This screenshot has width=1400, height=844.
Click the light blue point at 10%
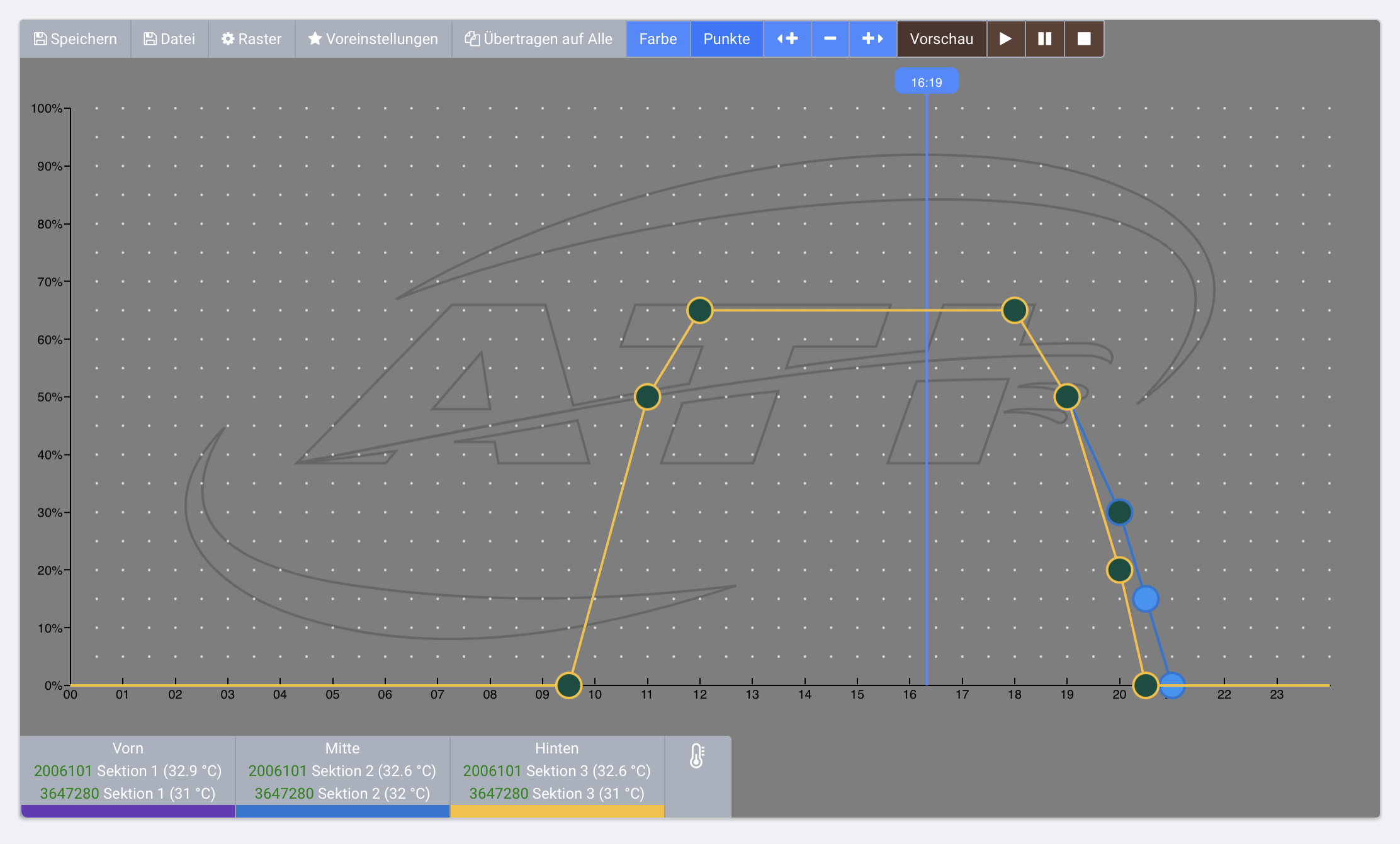coord(1145,599)
